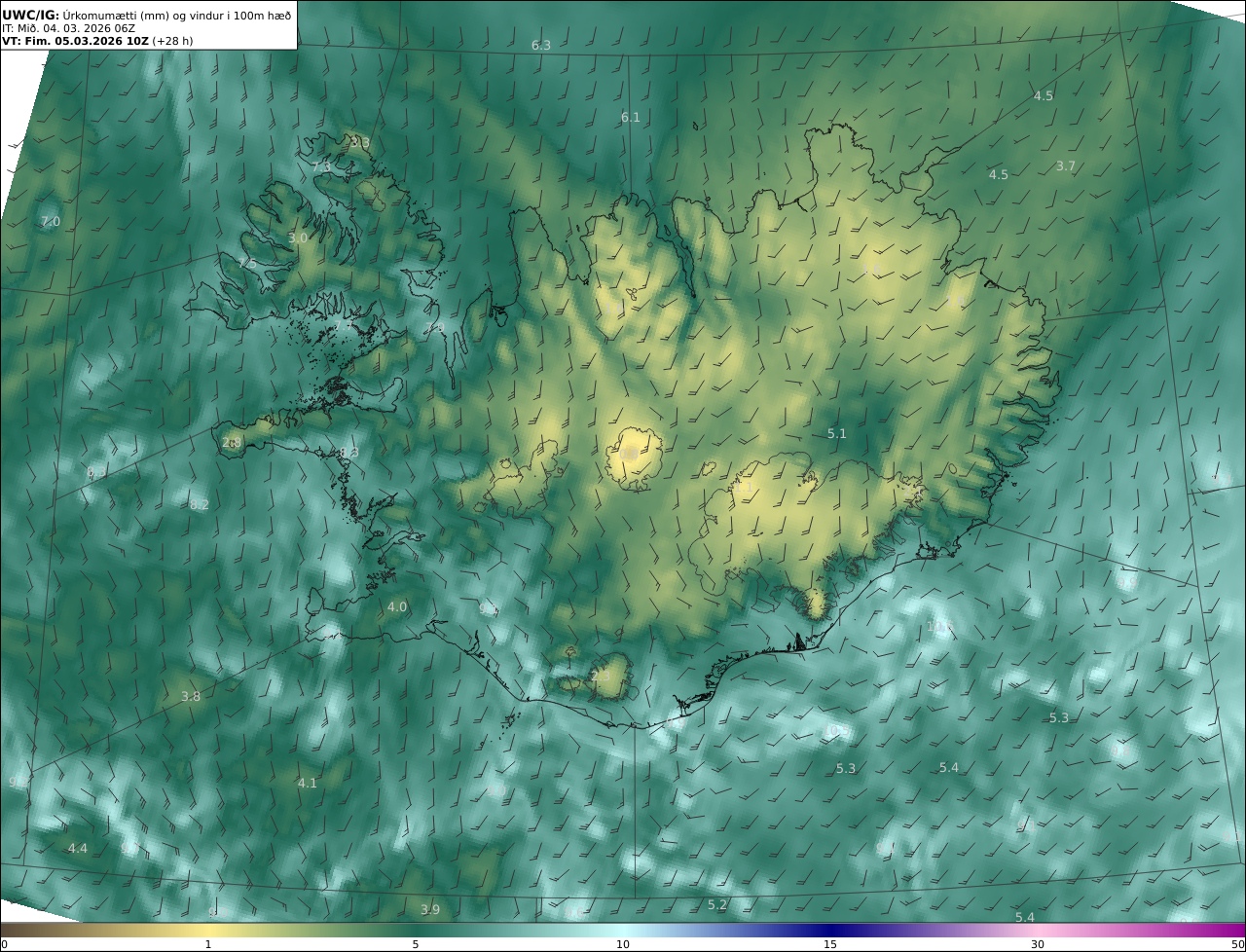Click the '(+28 h)' forecast offset text
The width and height of the screenshot is (1246, 952).
[x=172, y=42]
